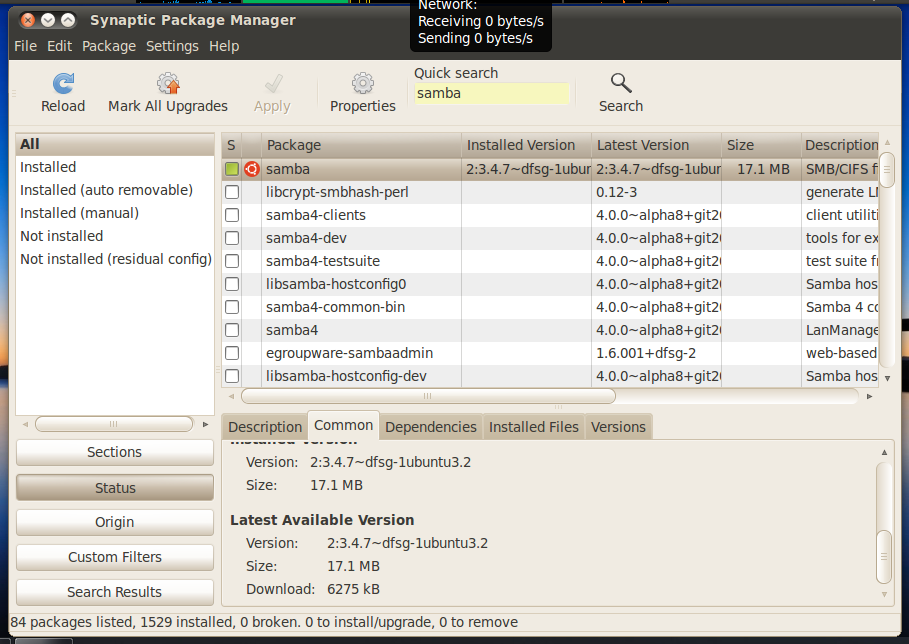
Task: Click the Mark All Upgrades icon
Action: click(x=168, y=84)
